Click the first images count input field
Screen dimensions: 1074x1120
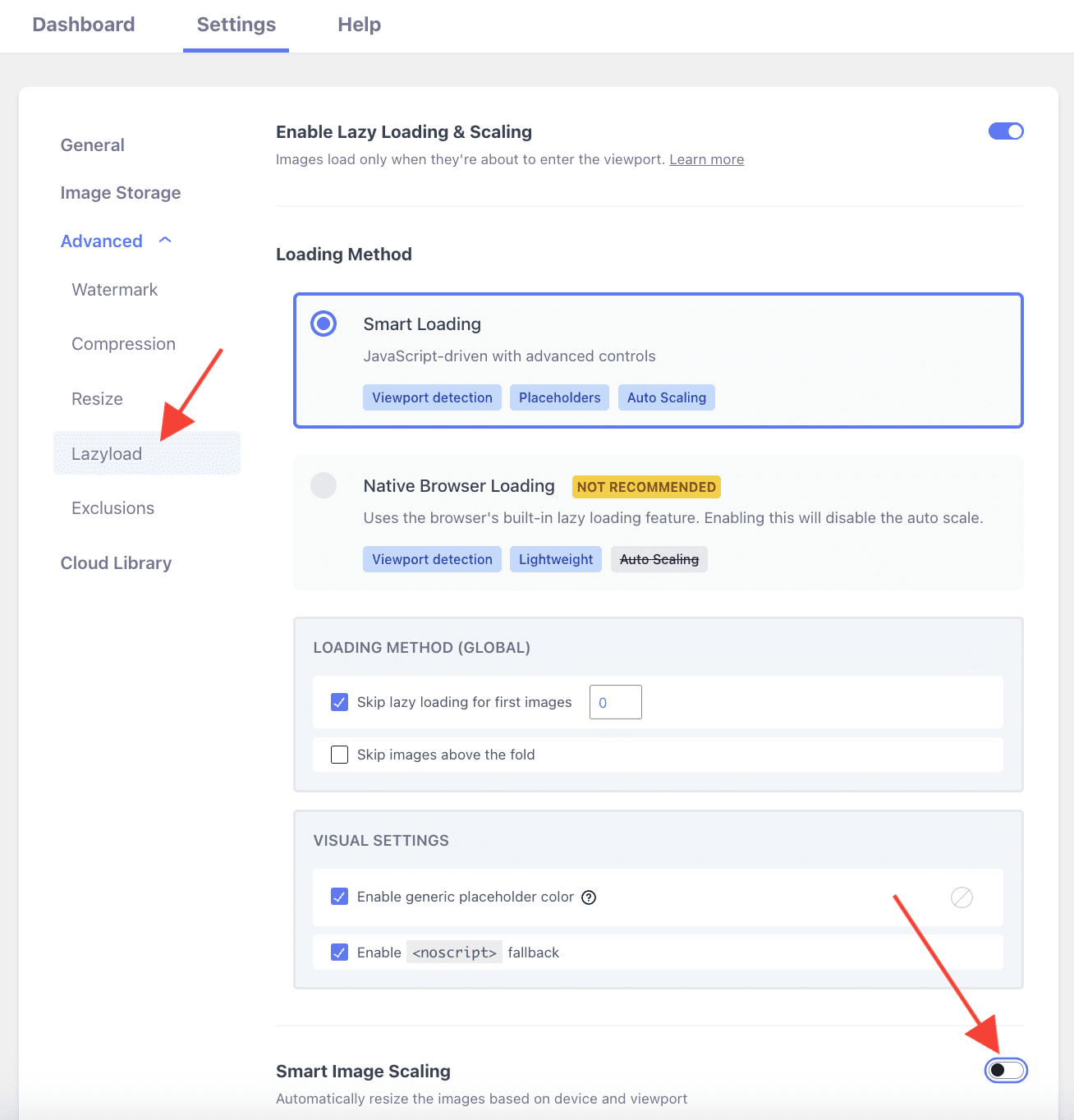coord(615,702)
